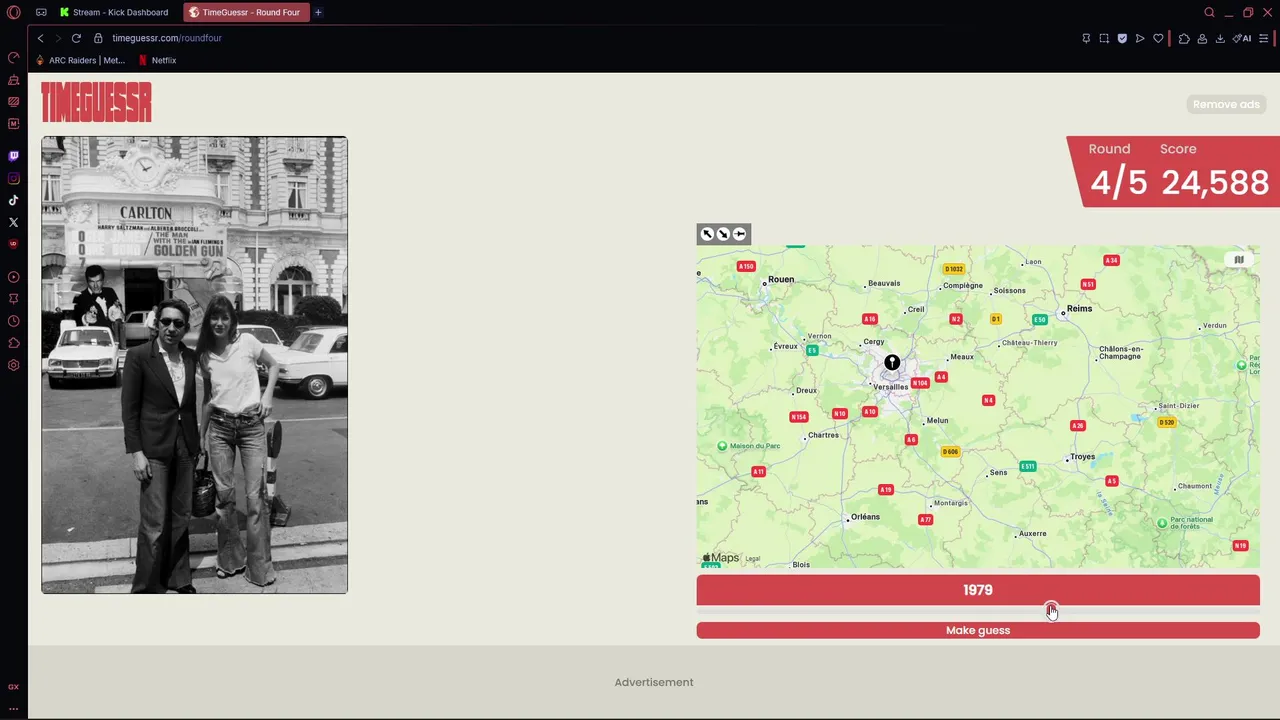Image resolution: width=1280 pixels, height=720 pixels.
Task: Open the Opera main menu logo
Action: [13, 12]
